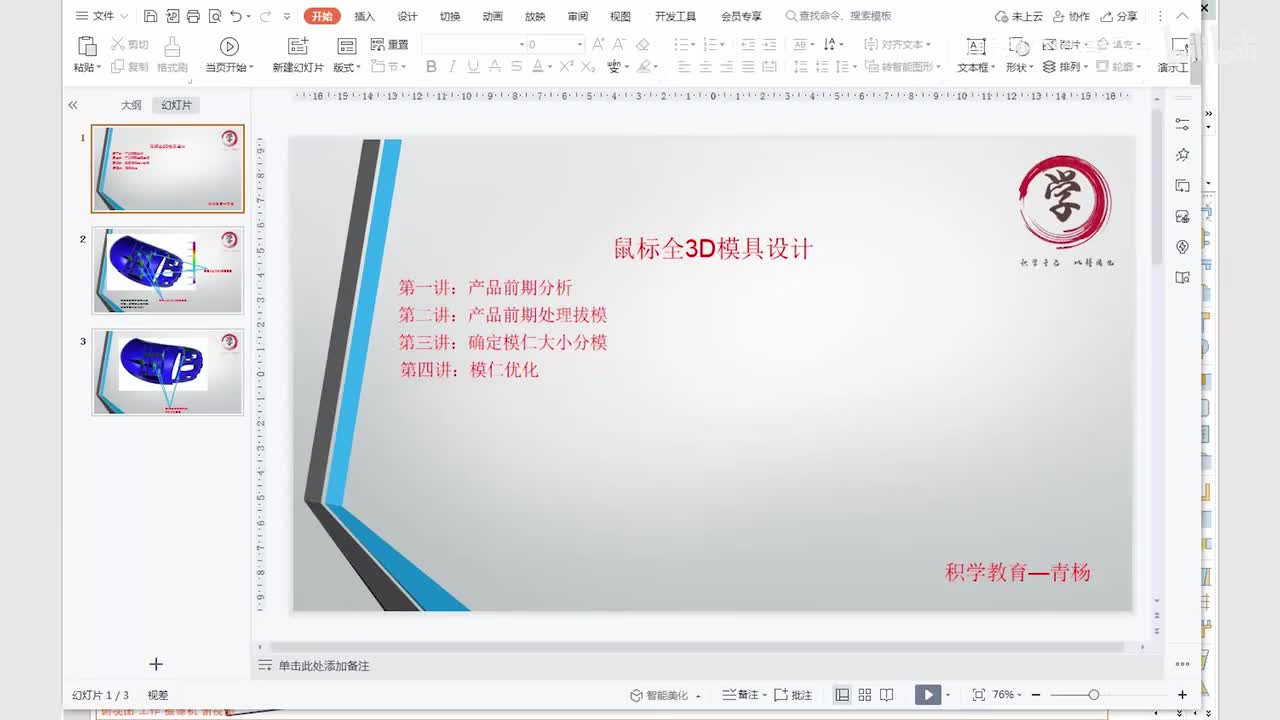The height and width of the screenshot is (720, 1280).
Task: Click the Superscript X² icon
Action: [x=566, y=67]
